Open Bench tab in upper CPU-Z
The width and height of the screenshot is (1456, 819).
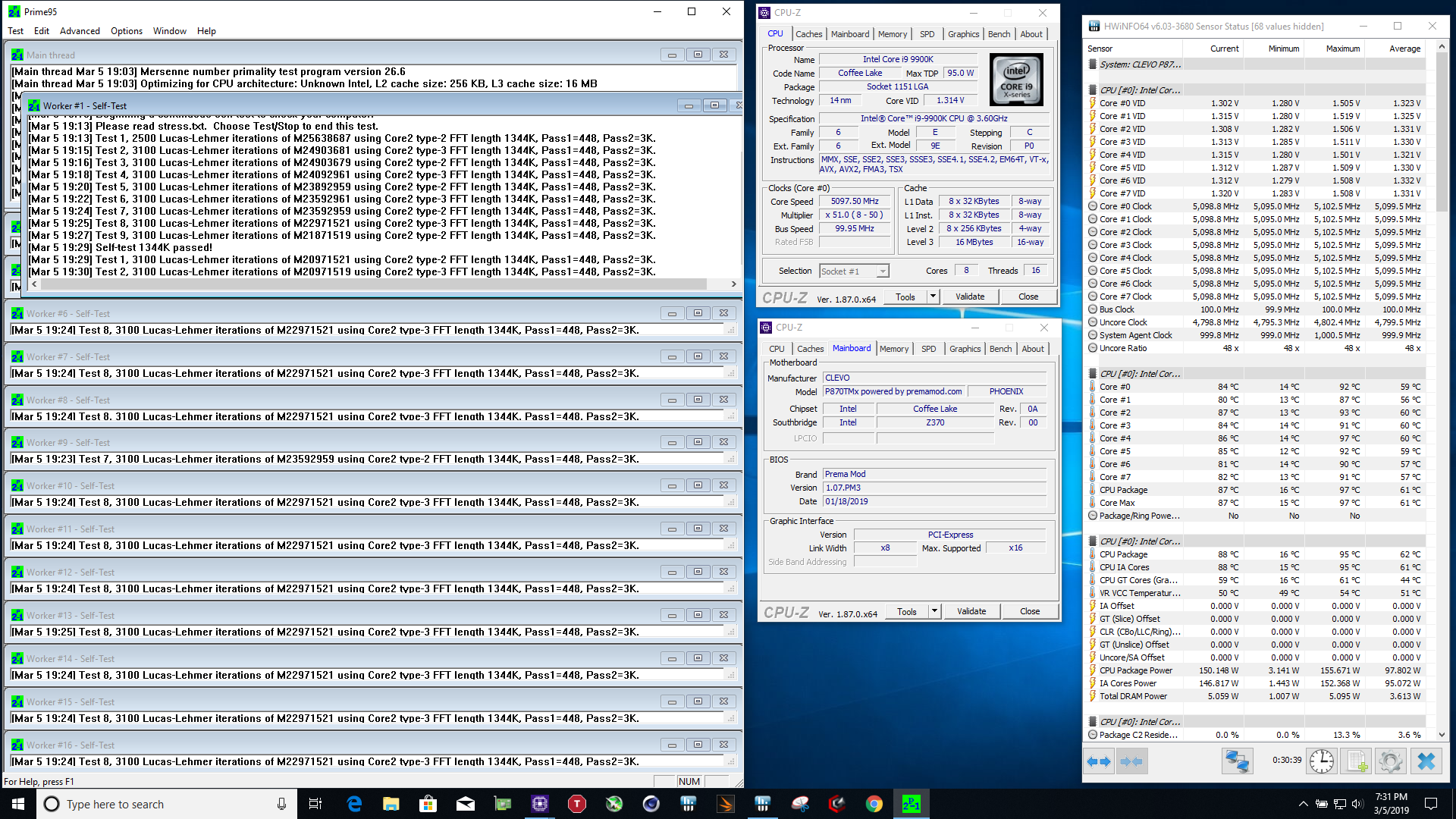point(999,34)
